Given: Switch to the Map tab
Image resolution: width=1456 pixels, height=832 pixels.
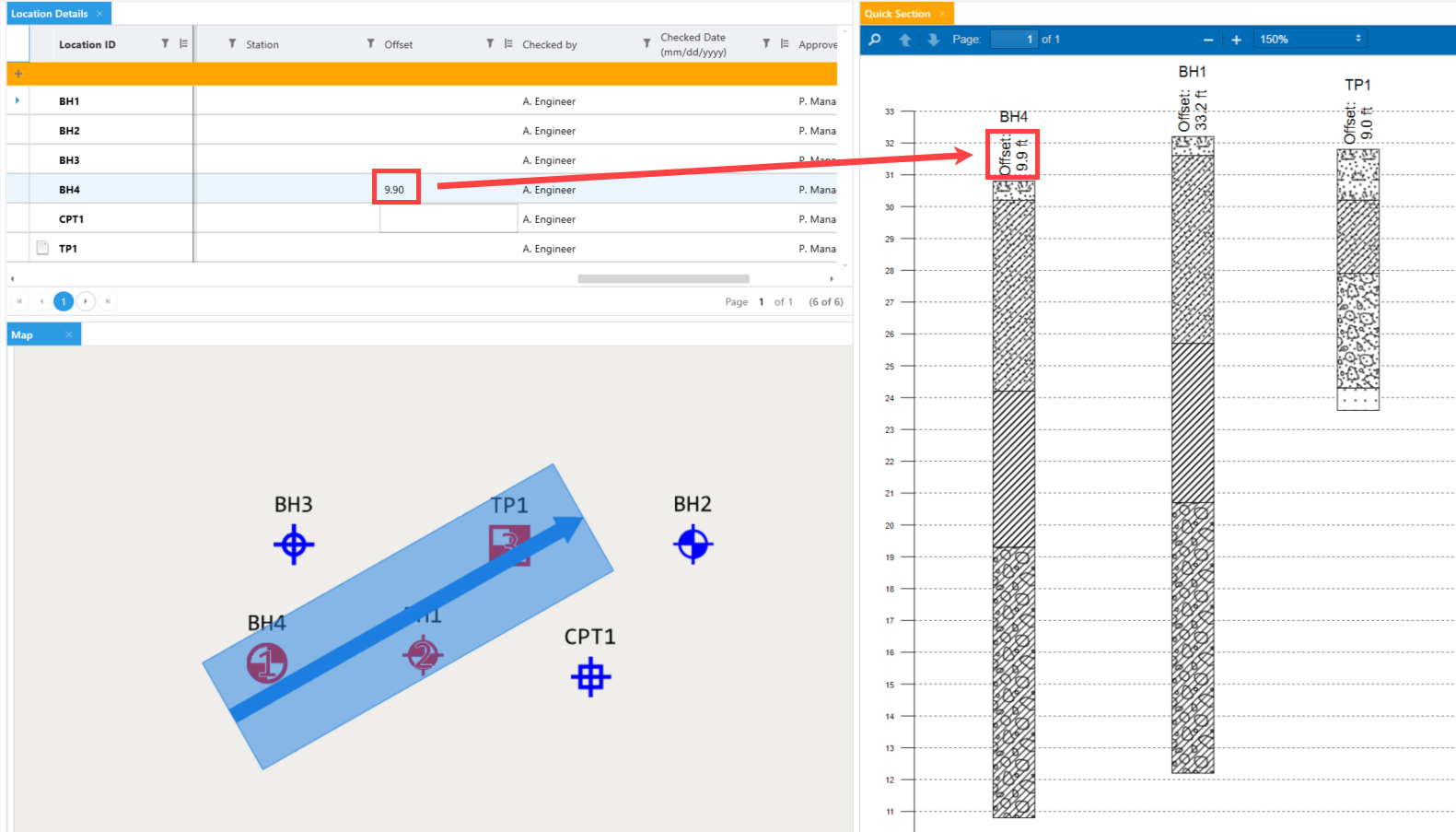Looking at the screenshot, I should click(22, 335).
